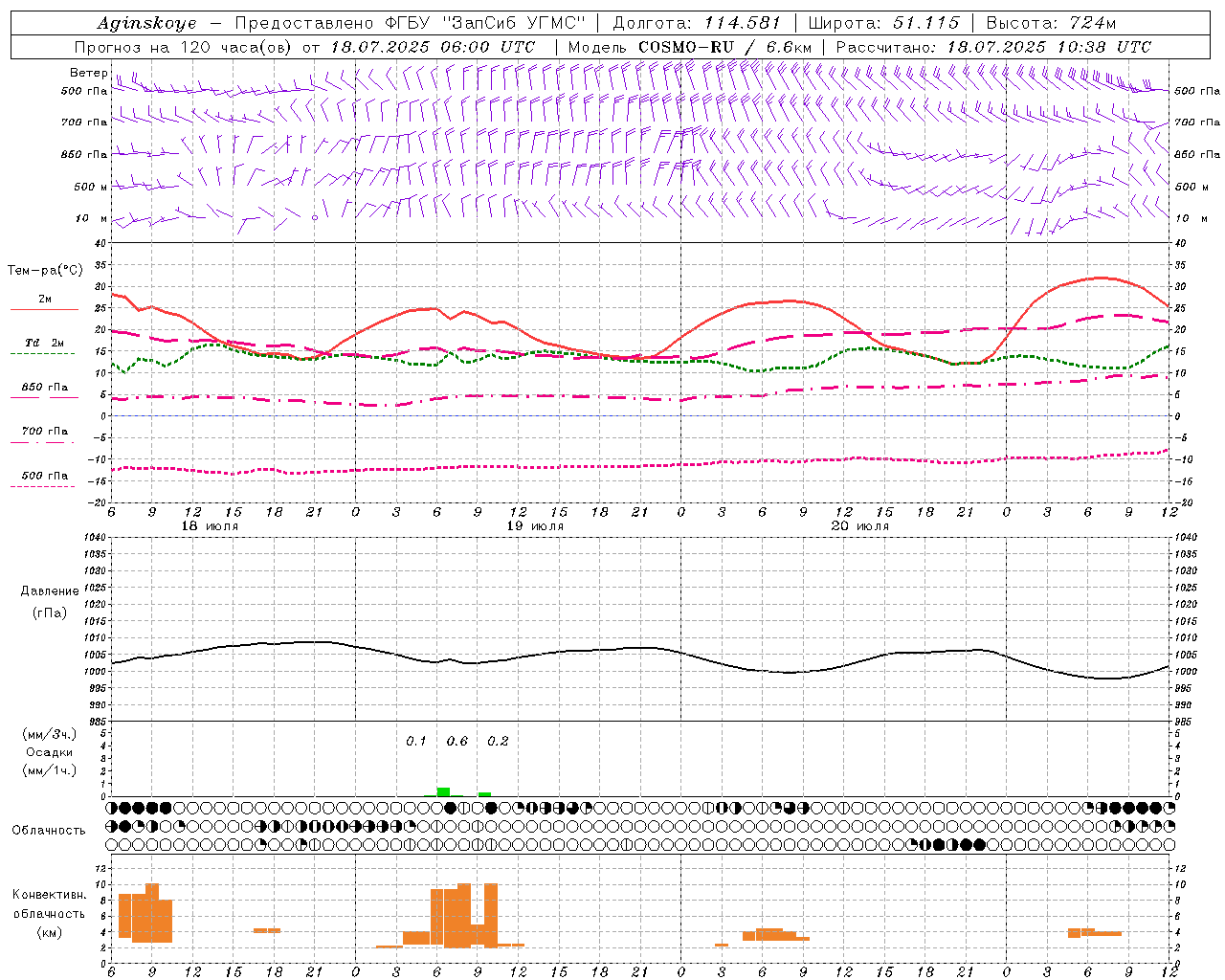Click the precipitation amount "0.1"

tap(416, 741)
